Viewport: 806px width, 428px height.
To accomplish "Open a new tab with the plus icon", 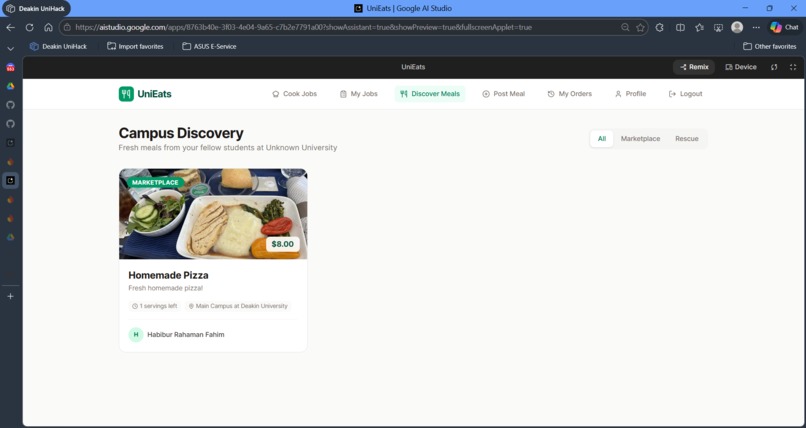I will tap(10, 296).
